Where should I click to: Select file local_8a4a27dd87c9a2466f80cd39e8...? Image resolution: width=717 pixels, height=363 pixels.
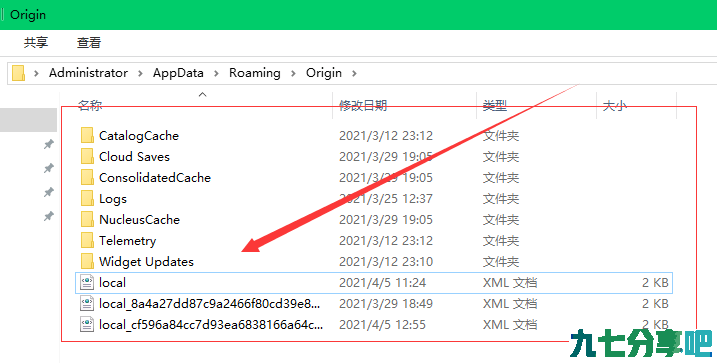[x=209, y=304]
